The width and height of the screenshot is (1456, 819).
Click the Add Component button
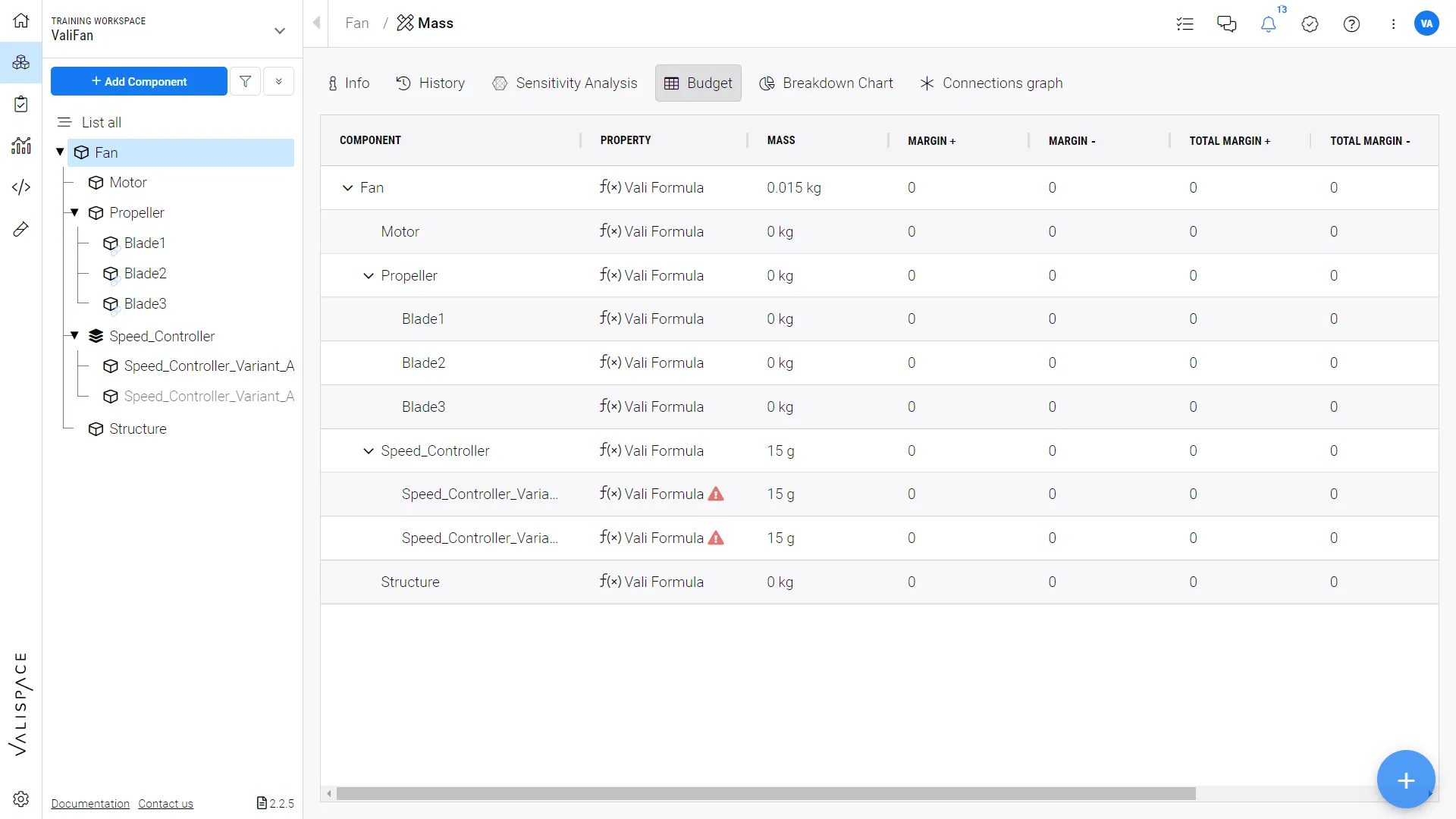pos(139,81)
